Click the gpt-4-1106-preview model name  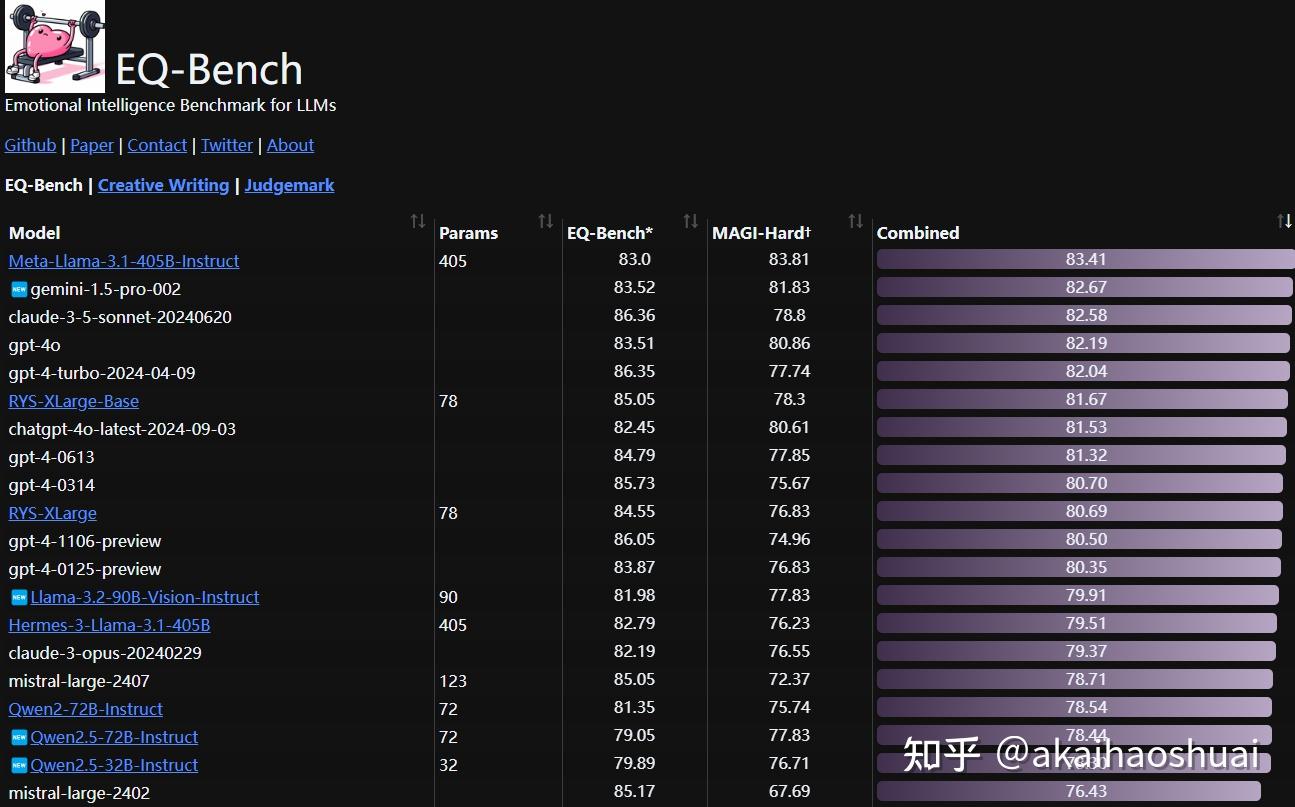pos(85,541)
